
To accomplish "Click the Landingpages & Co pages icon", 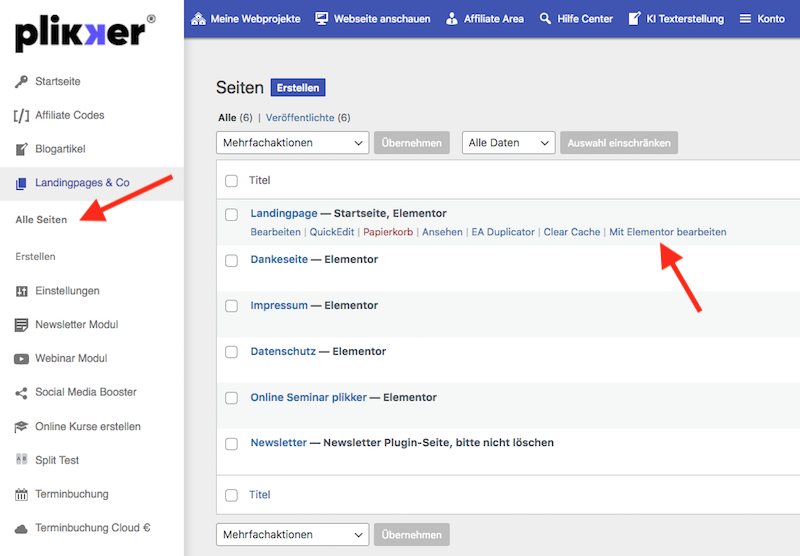I will click(21, 183).
